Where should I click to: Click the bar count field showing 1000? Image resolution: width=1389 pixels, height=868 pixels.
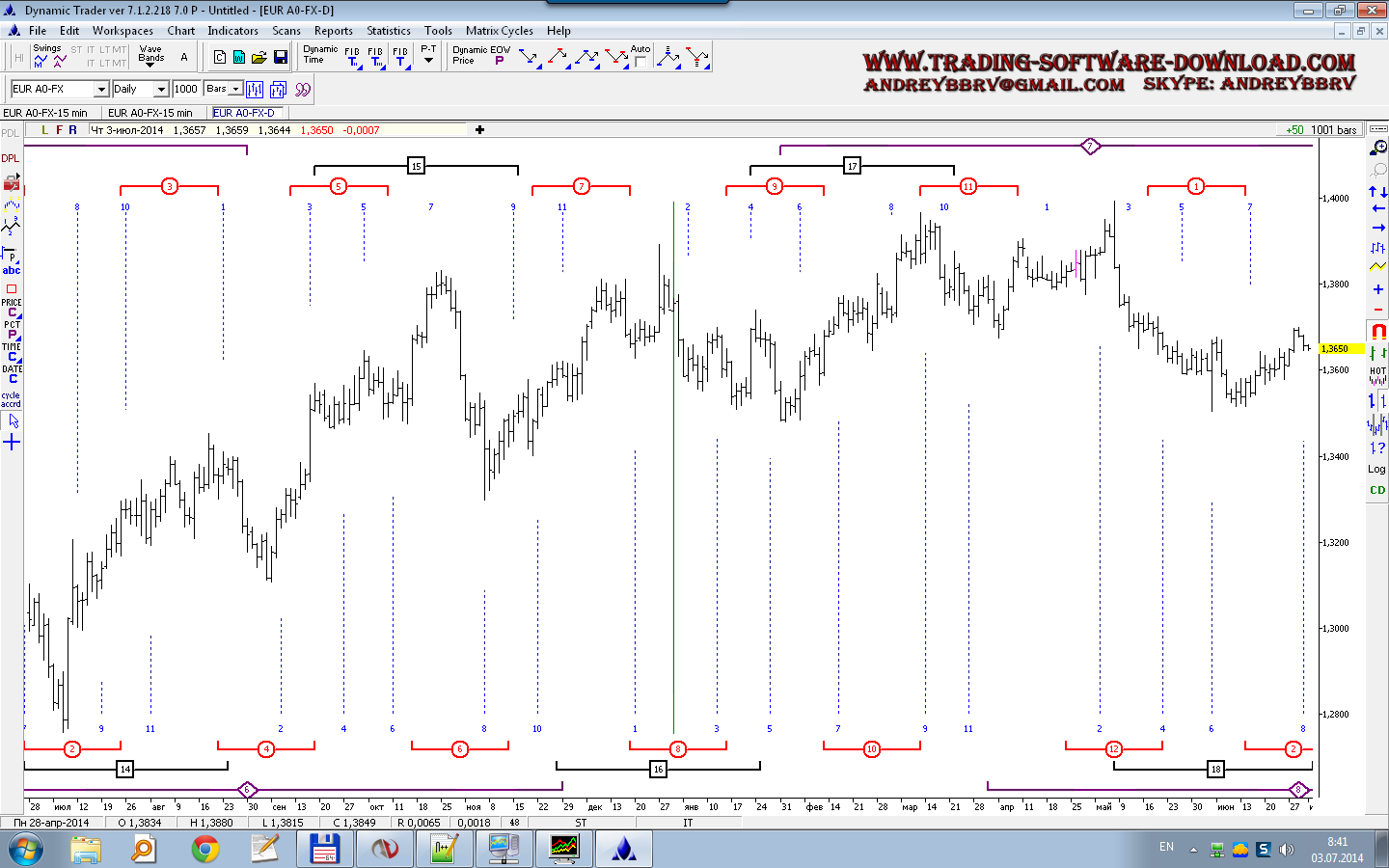click(x=186, y=89)
